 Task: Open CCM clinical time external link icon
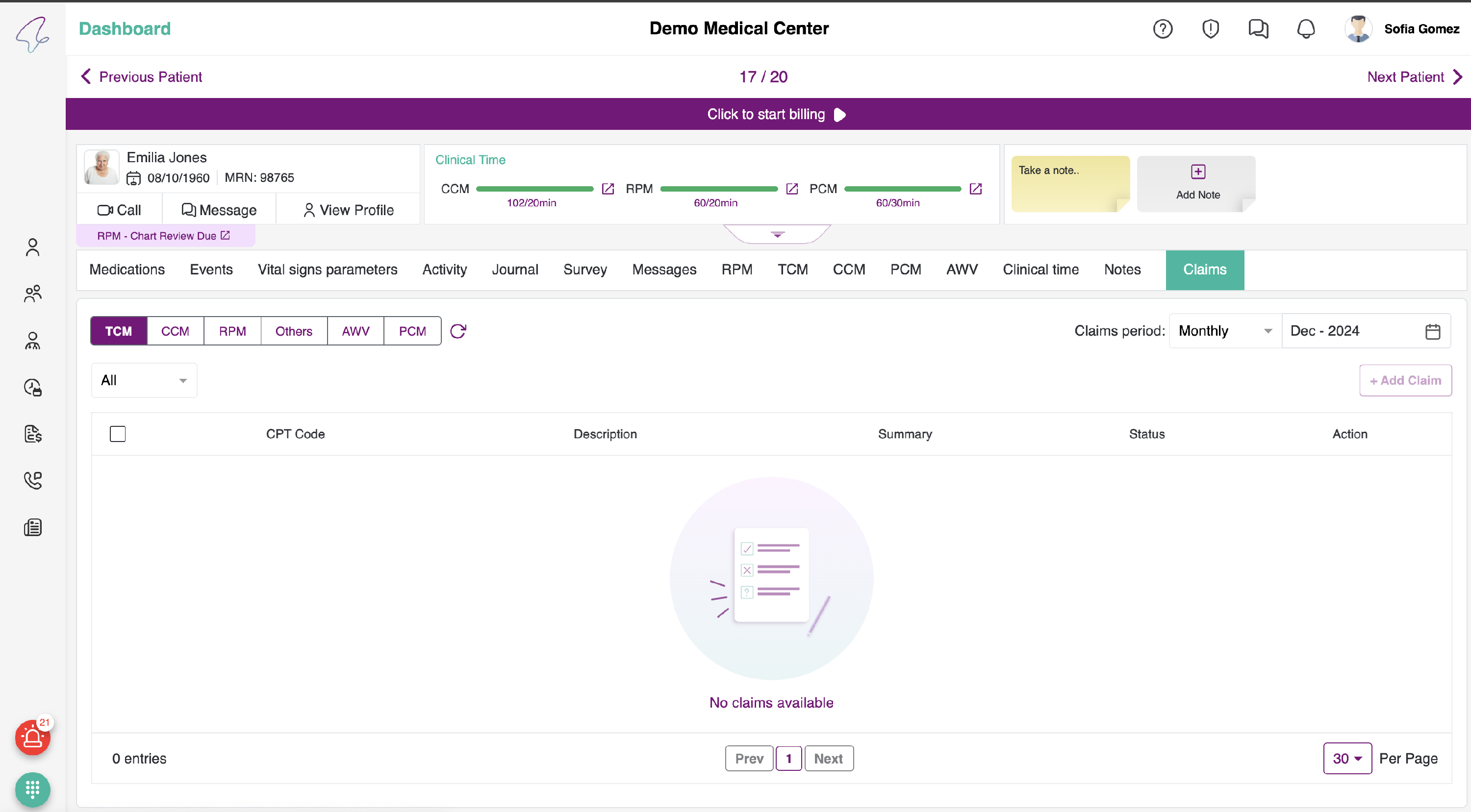click(x=608, y=189)
